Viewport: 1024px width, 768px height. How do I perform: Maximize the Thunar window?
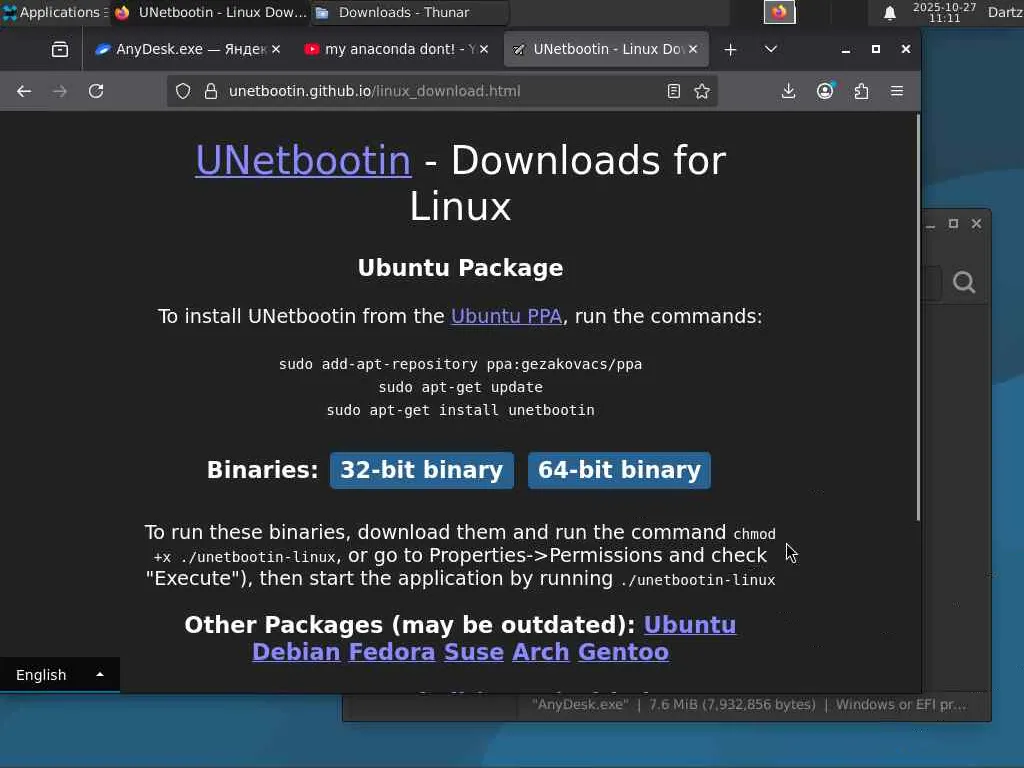953,223
